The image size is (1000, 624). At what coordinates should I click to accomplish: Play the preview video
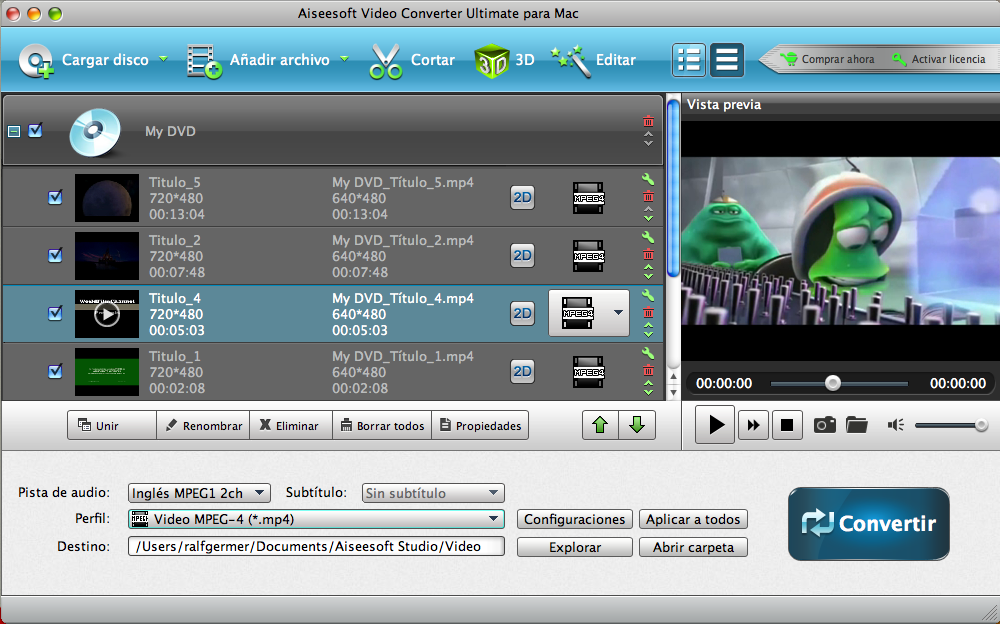coord(715,424)
